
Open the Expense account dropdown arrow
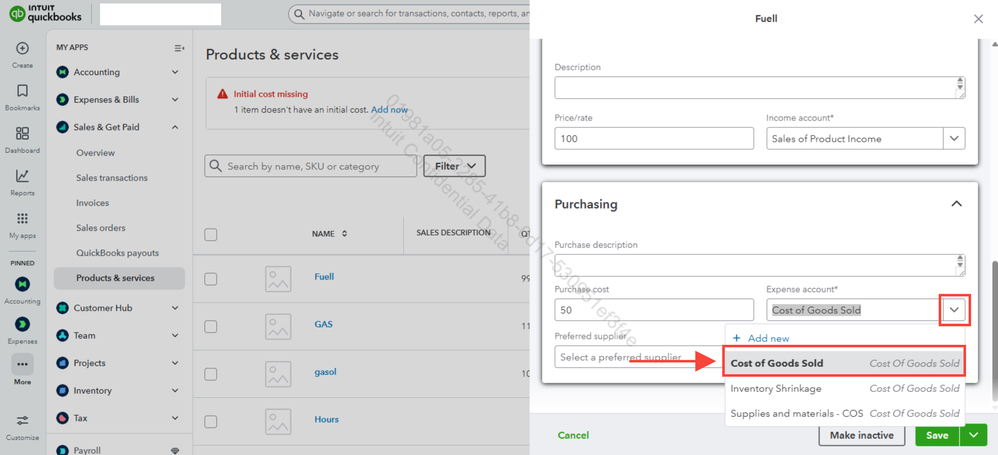pos(954,310)
